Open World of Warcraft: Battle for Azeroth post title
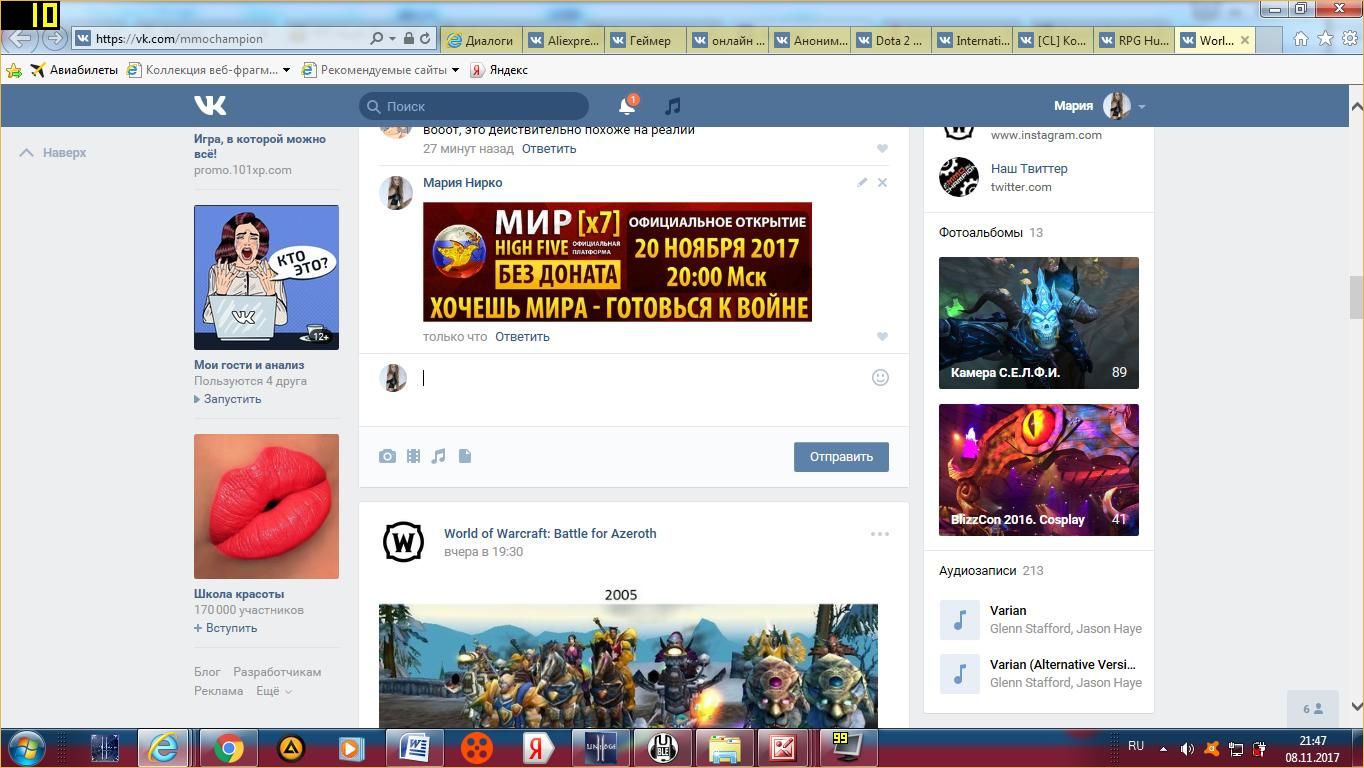This screenshot has width=1364, height=768. coord(550,533)
